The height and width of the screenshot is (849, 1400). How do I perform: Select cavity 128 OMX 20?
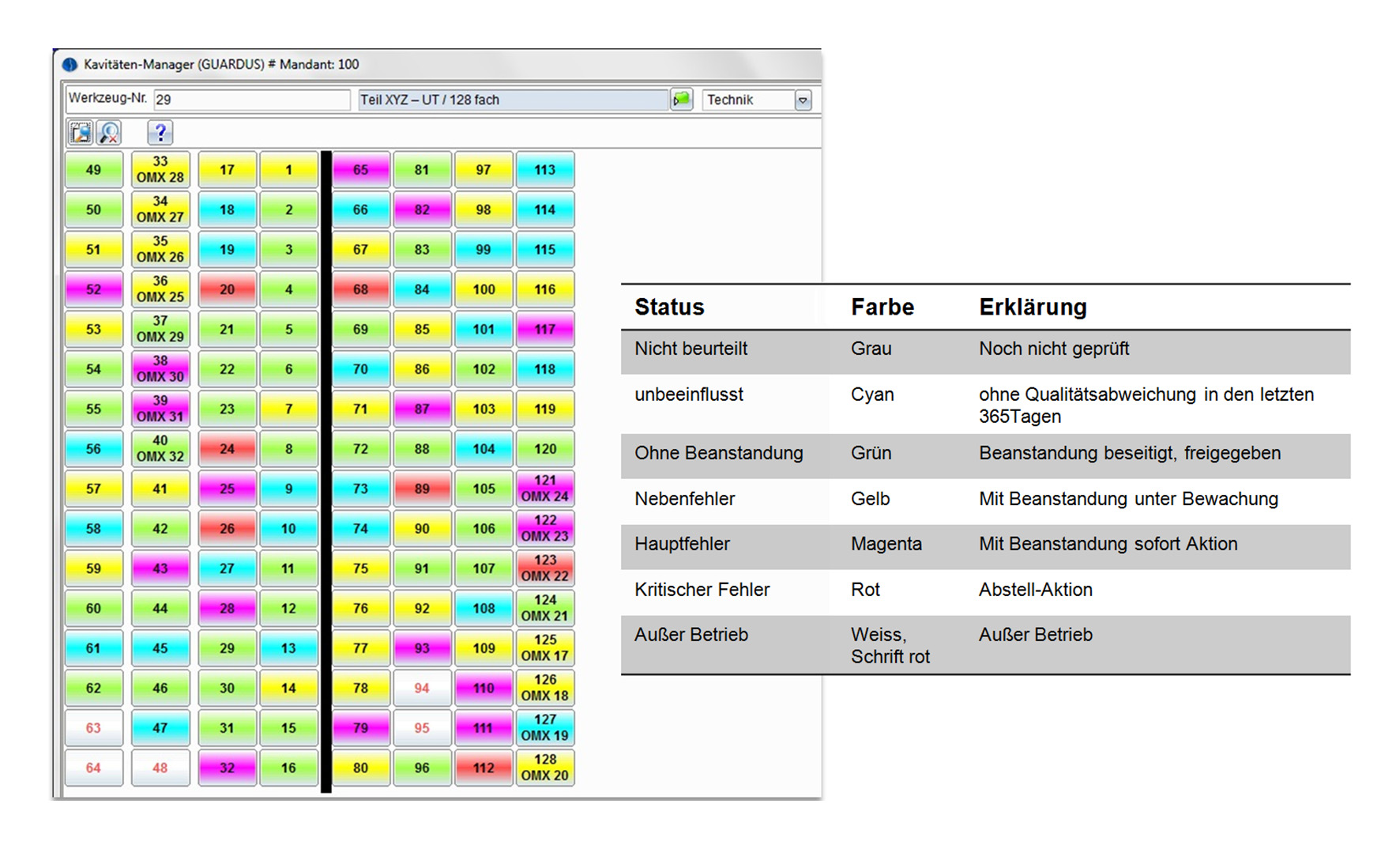(x=545, y=768)
